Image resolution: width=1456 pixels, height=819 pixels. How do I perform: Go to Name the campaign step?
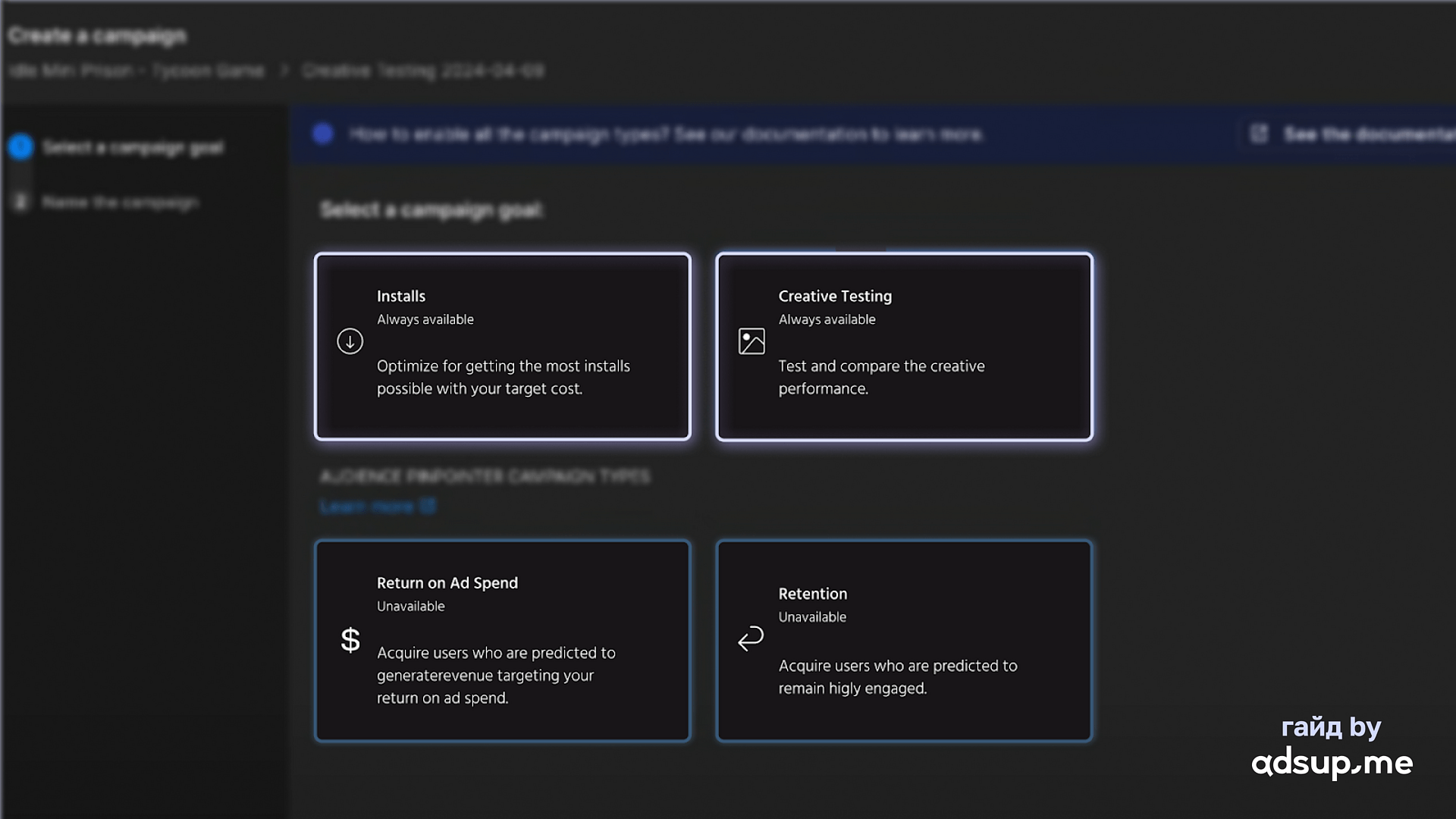click(x=121, y=202)
